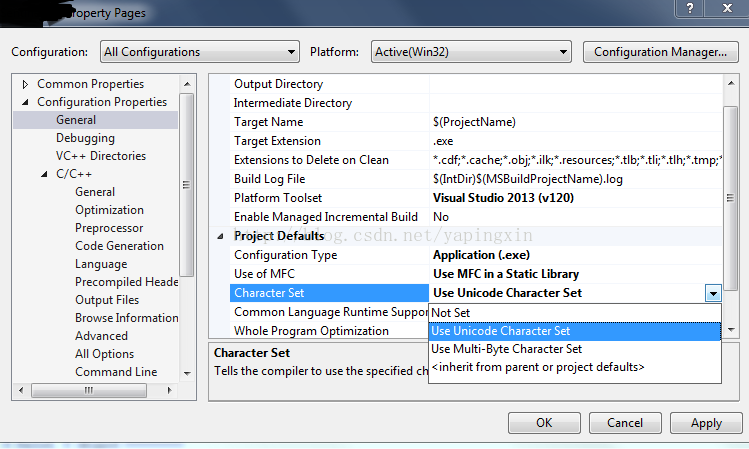Choose Not Set from the list
The image size is (749, 449).
[x=451, y=313]
